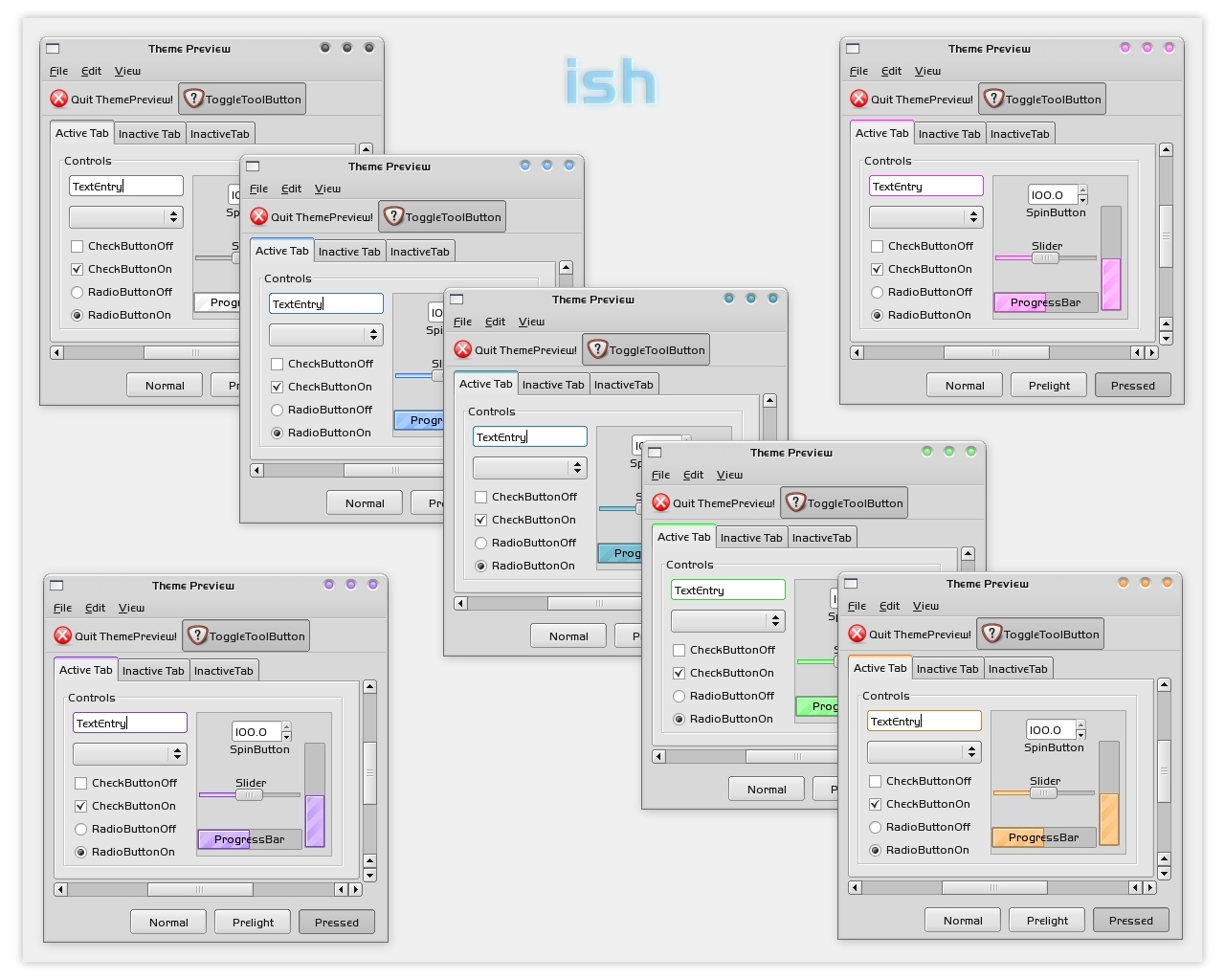The height and width of the screenshot is (980, 1225).
Task: Click the red Quit icon in pink window
Action: (x=859, y=99)
